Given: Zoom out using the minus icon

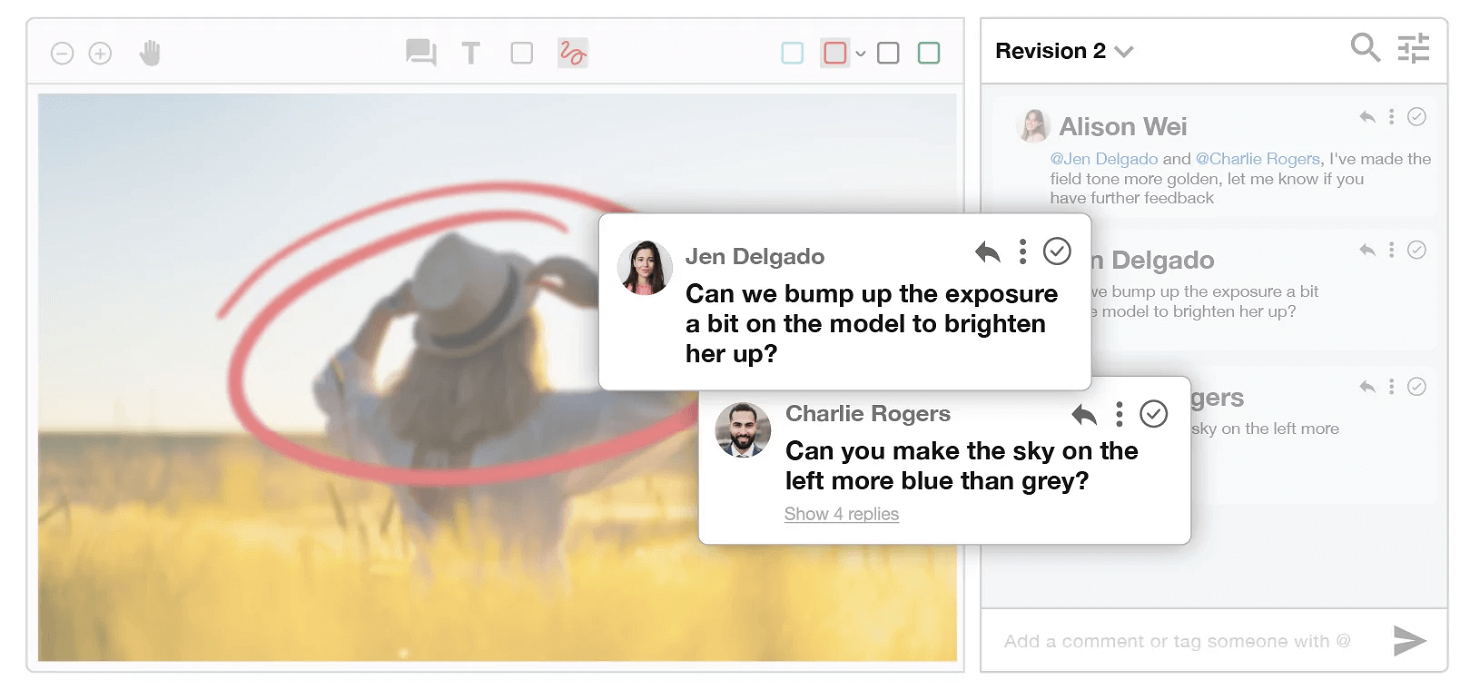Looking at the screenshot, I should (62, 53).
